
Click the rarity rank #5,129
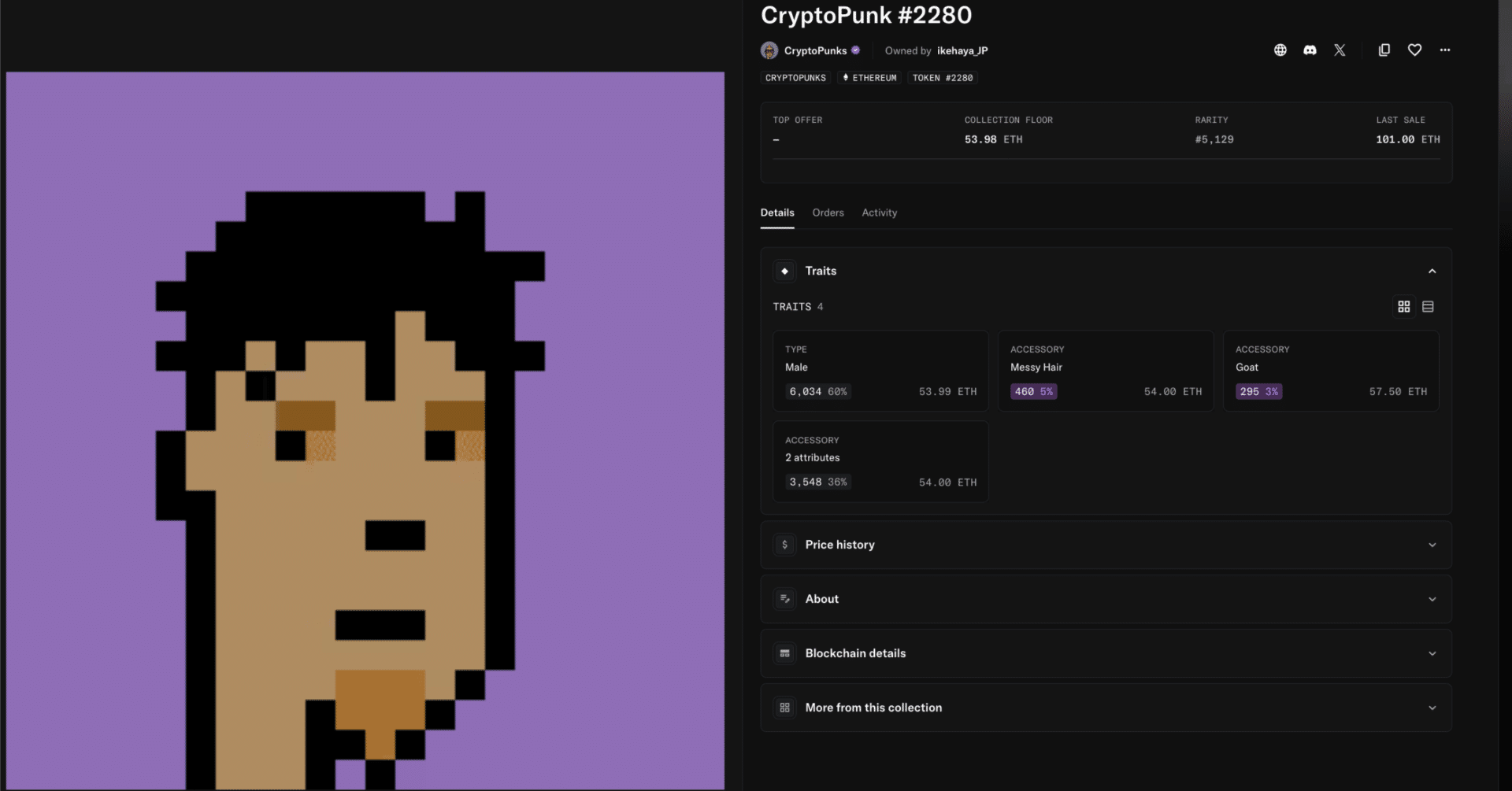1214,139
